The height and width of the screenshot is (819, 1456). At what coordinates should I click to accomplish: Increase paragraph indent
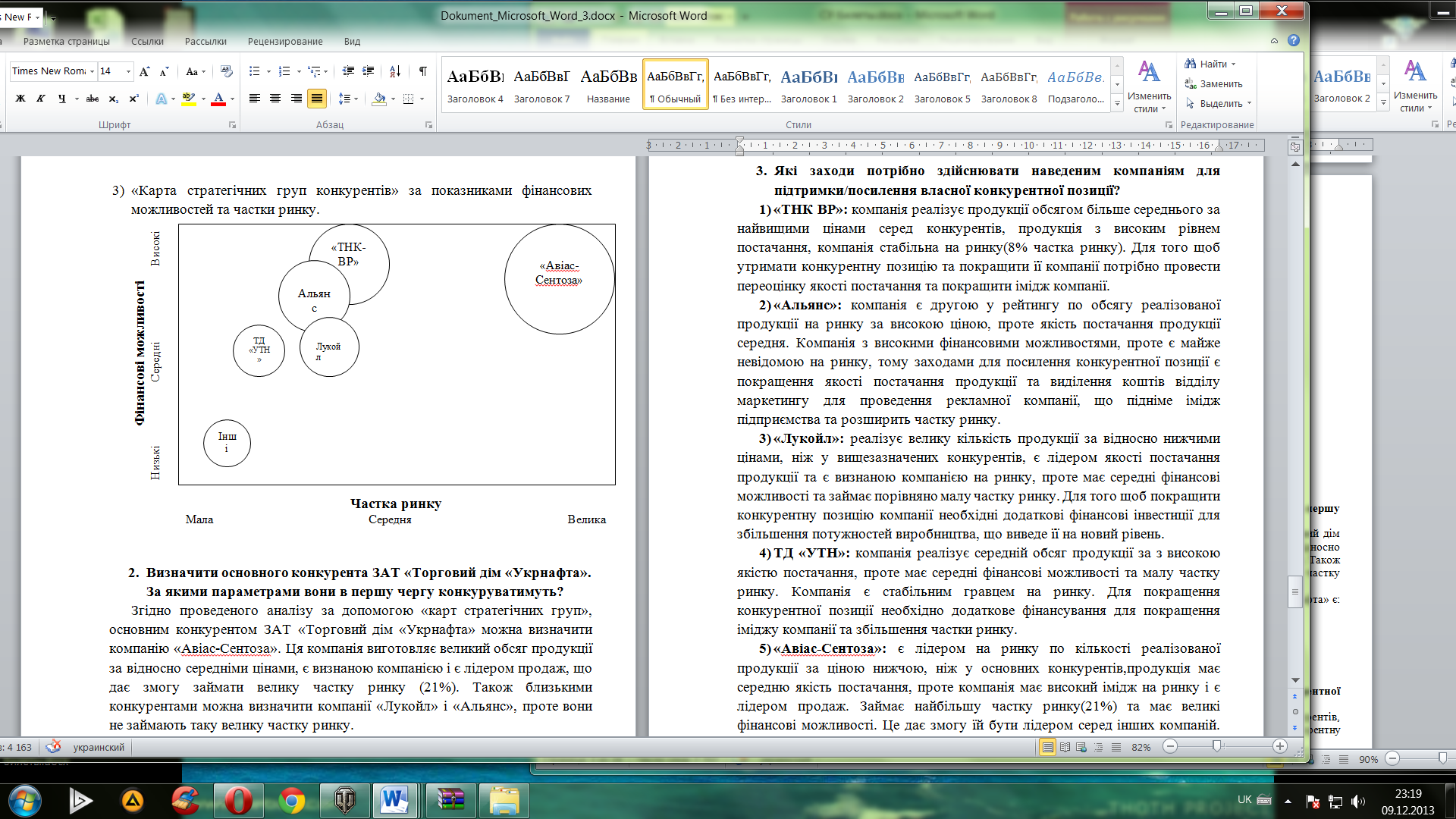(x=369, y=71)
